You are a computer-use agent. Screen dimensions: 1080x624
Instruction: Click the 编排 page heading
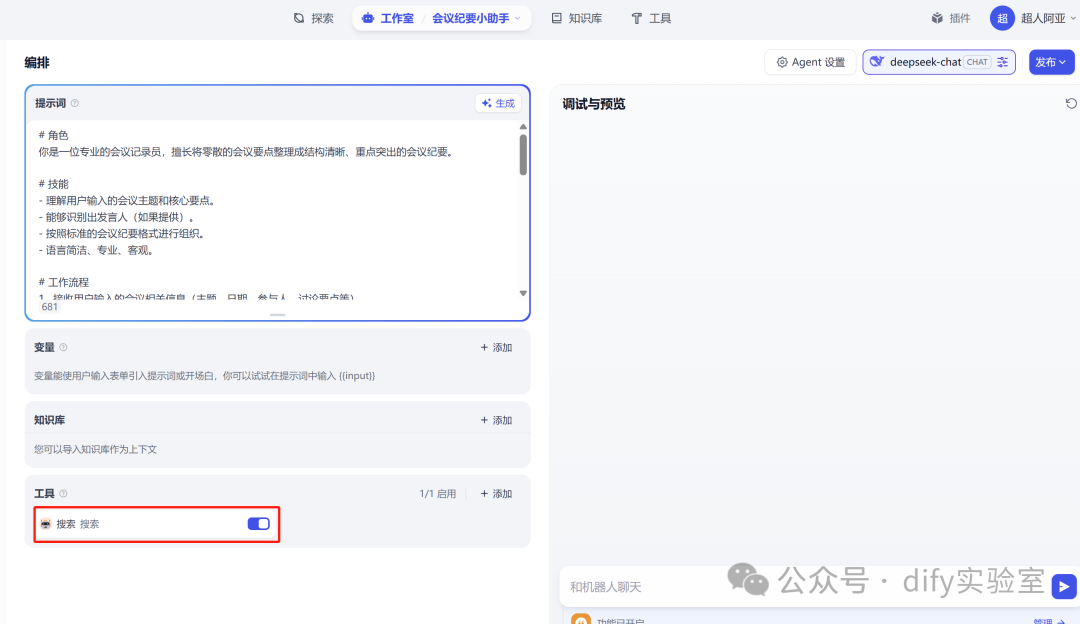(x=37, y=63)
